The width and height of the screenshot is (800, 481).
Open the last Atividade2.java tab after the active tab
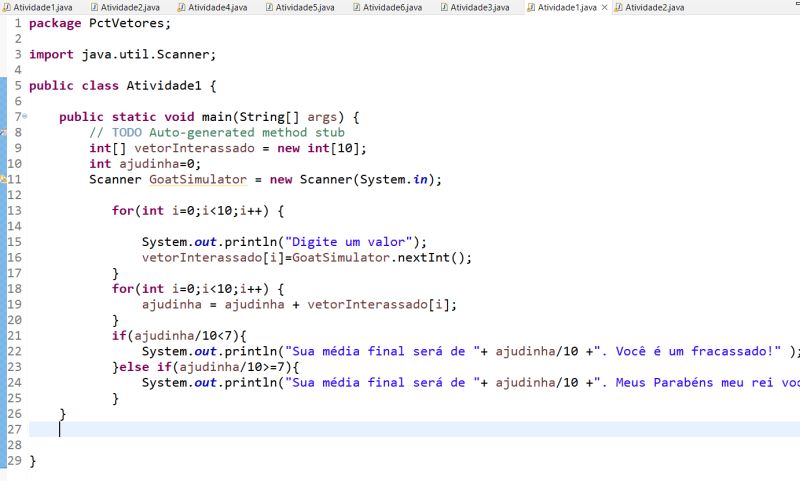649,7
